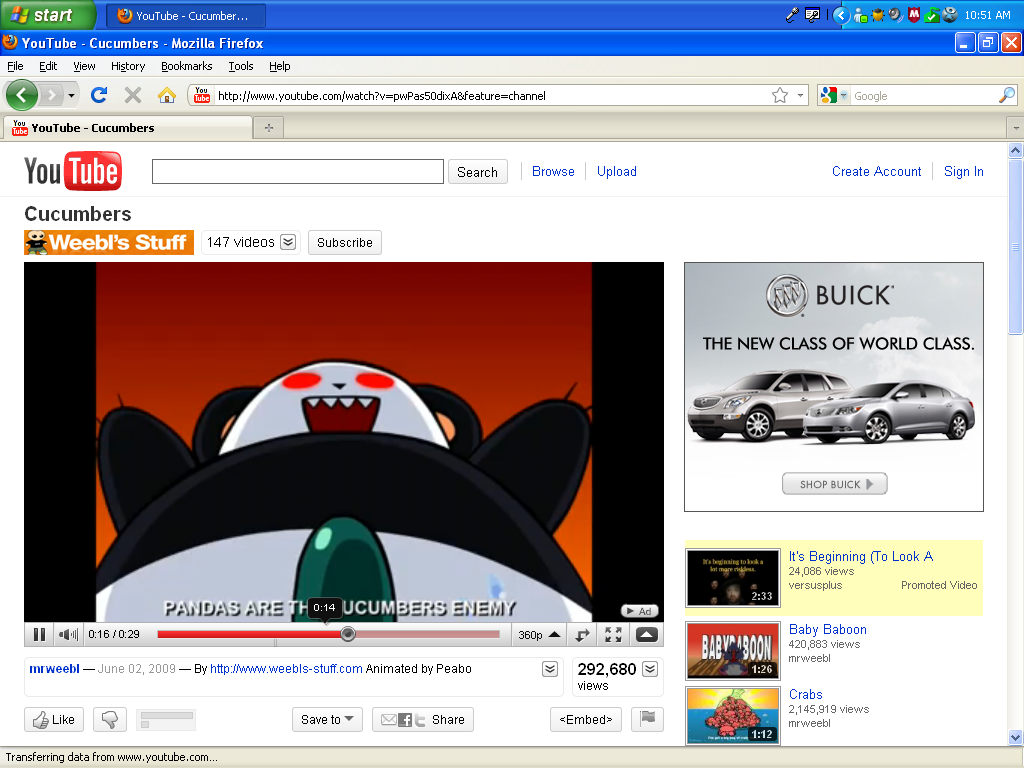Go to Firefox home page icon
Viewport: 1024px width, 768px height.
click(x=167, y=95)
